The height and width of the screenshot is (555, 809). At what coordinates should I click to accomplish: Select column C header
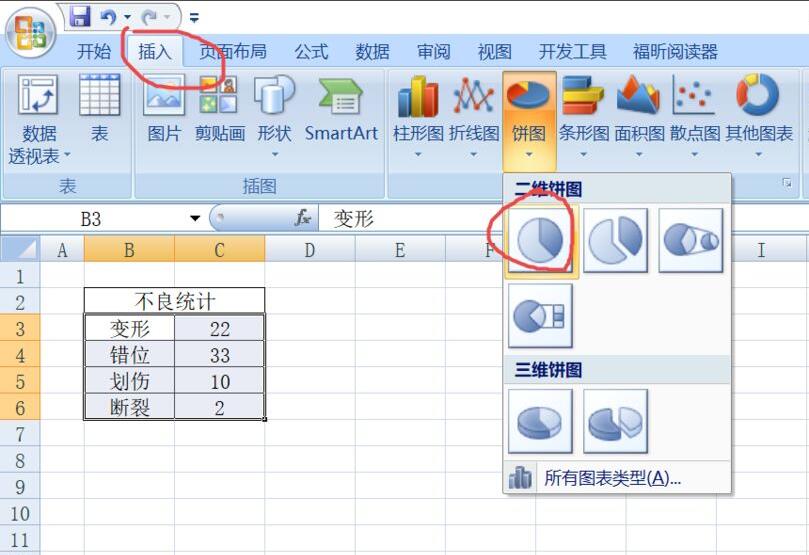point(219,250)
